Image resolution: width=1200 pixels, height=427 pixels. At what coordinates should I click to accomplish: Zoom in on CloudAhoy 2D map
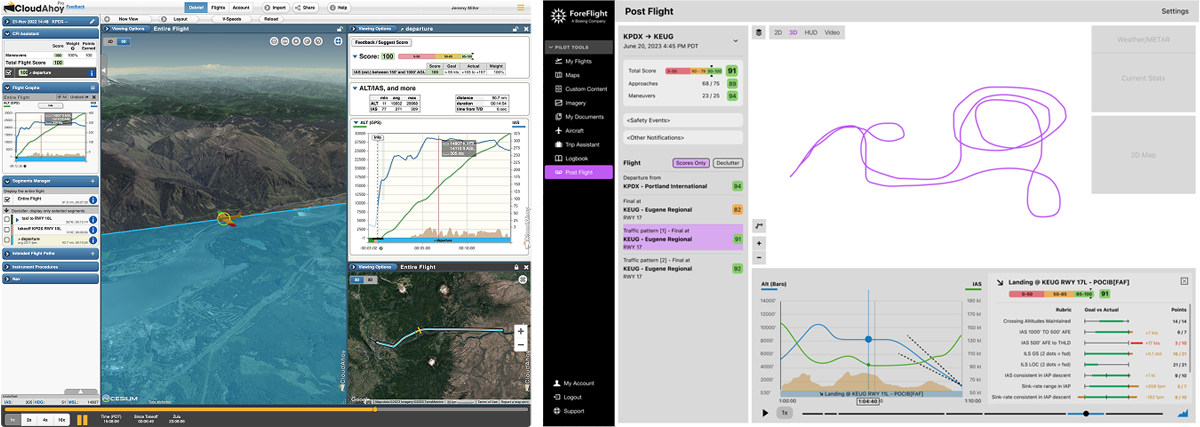click(x=520, y=331)
